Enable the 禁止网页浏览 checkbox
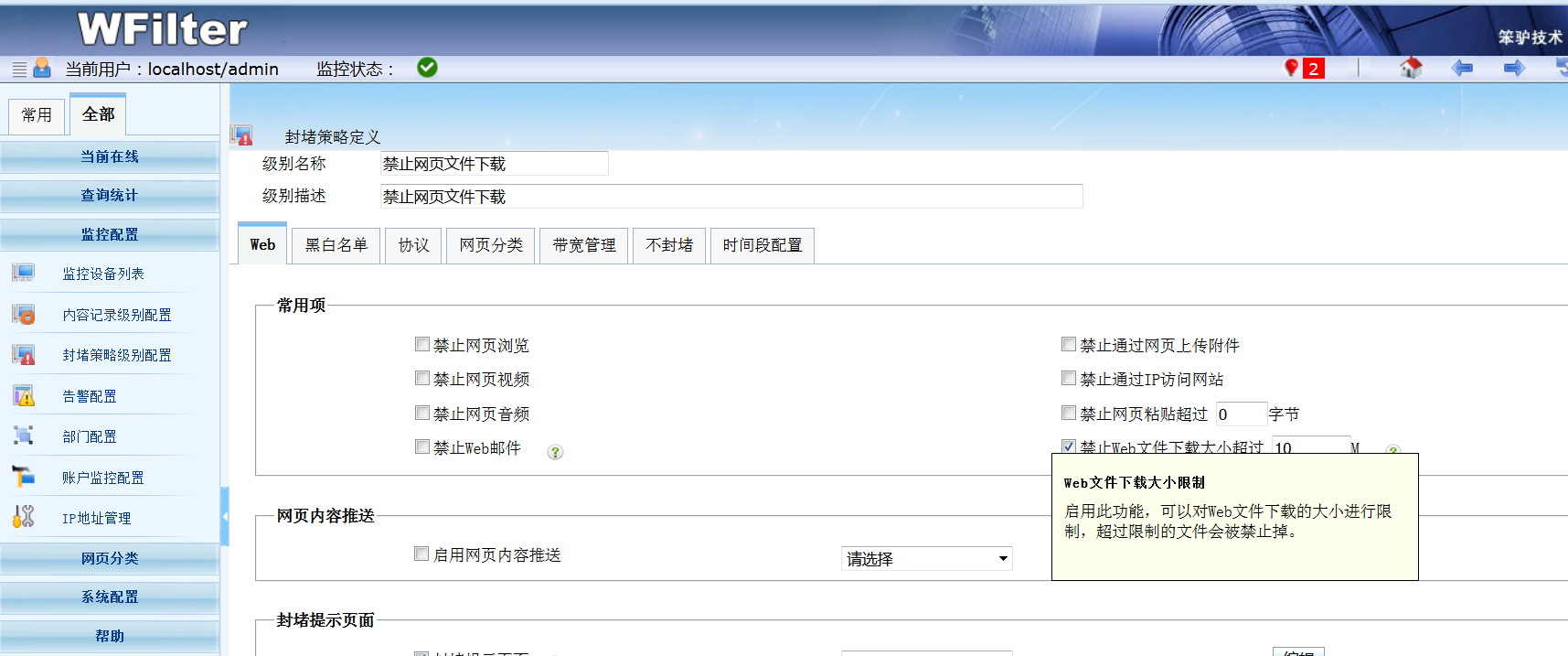 click(422, 345)
